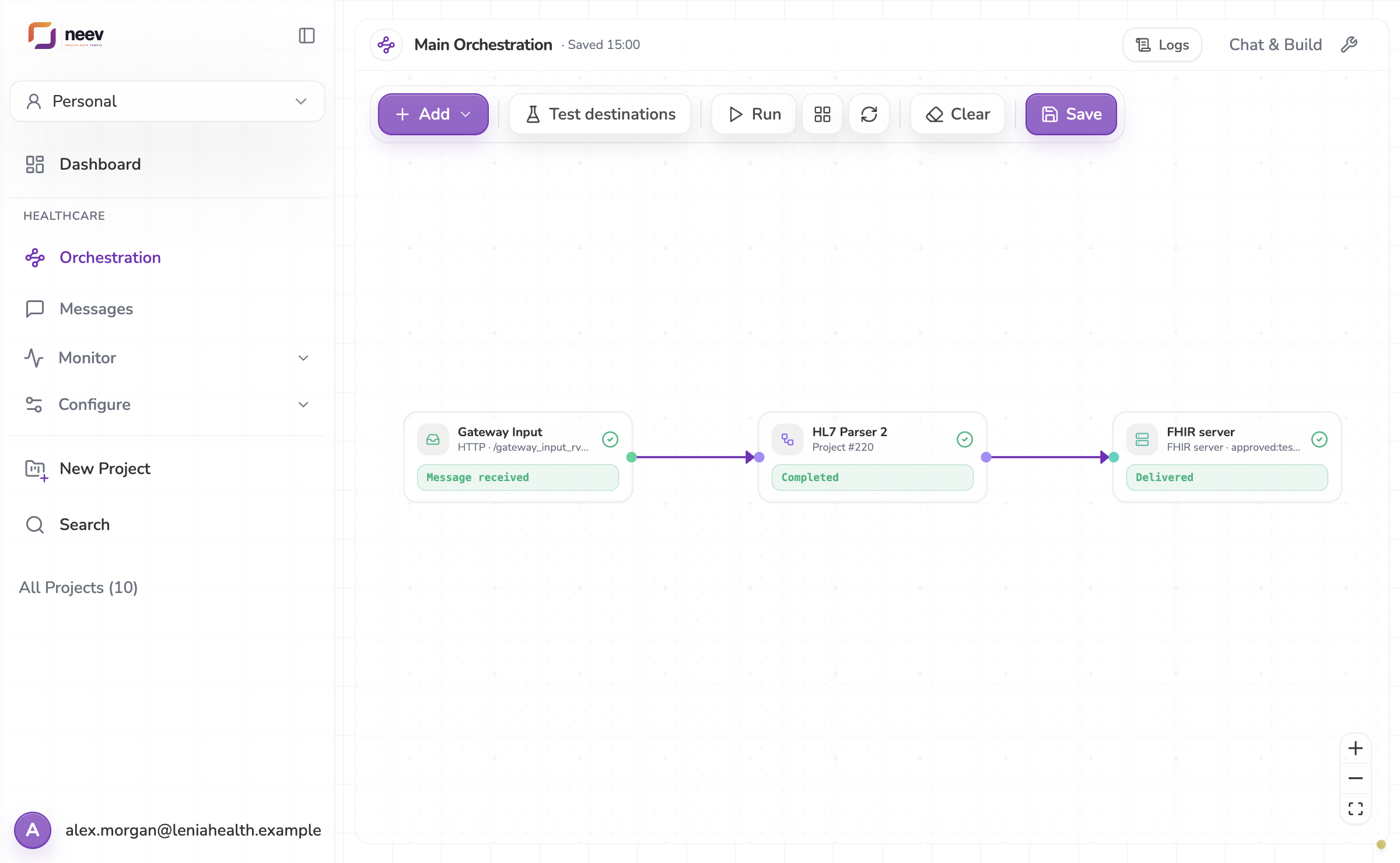Click All Projects (10)
The height and width of the screenshot is (863, 1400).
coord(78,587)
